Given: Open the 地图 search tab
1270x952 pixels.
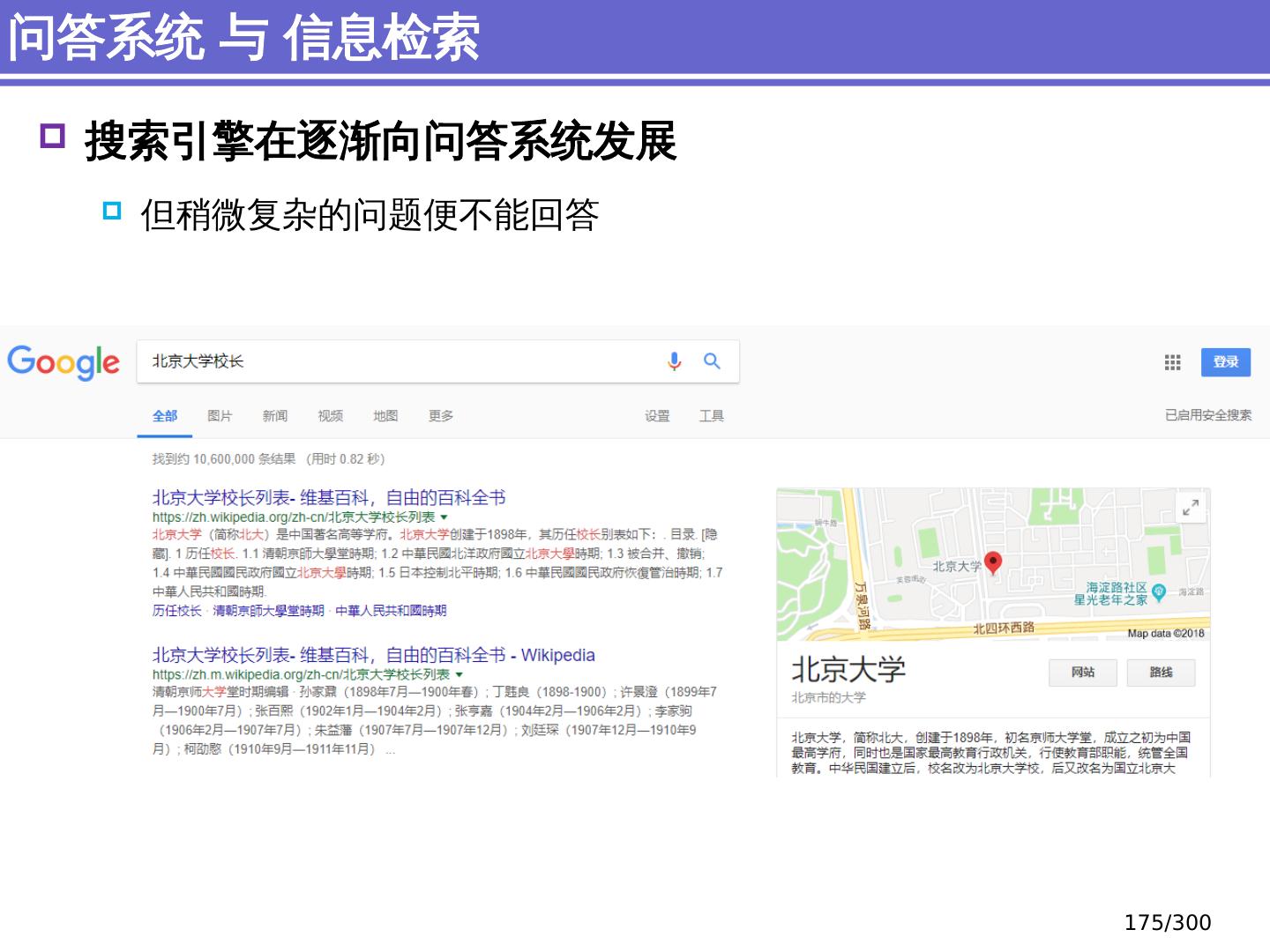Looking at the screenshot, I should (x=385, y=416).
